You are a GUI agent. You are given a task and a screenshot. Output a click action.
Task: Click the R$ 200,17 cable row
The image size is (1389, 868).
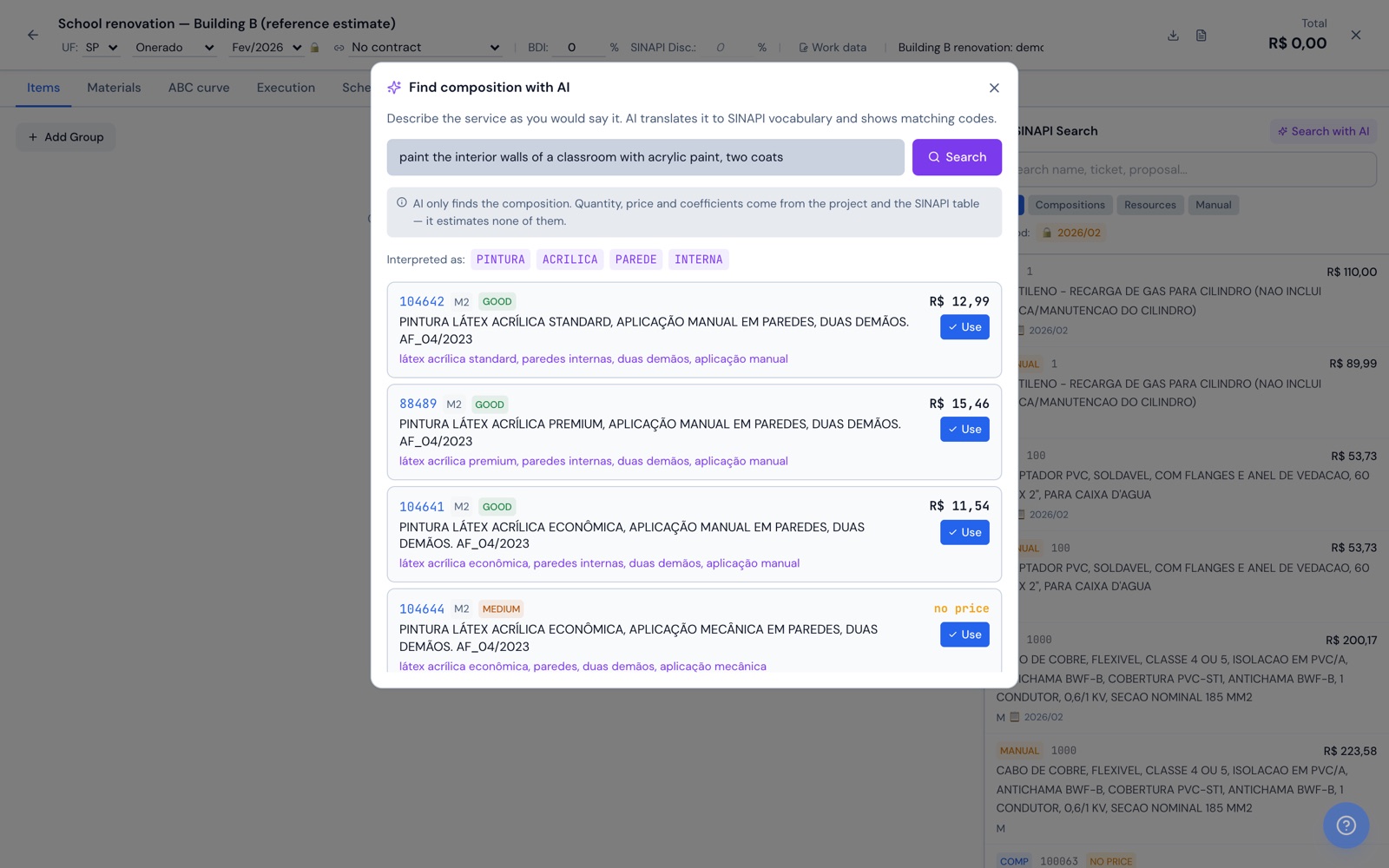pos(1186,678)
